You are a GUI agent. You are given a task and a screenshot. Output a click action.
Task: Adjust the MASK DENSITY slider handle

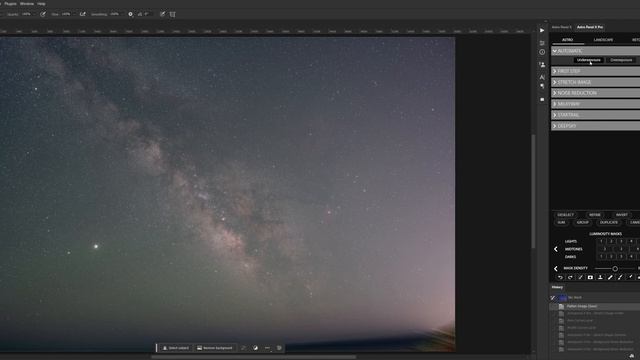pos(615,269)
